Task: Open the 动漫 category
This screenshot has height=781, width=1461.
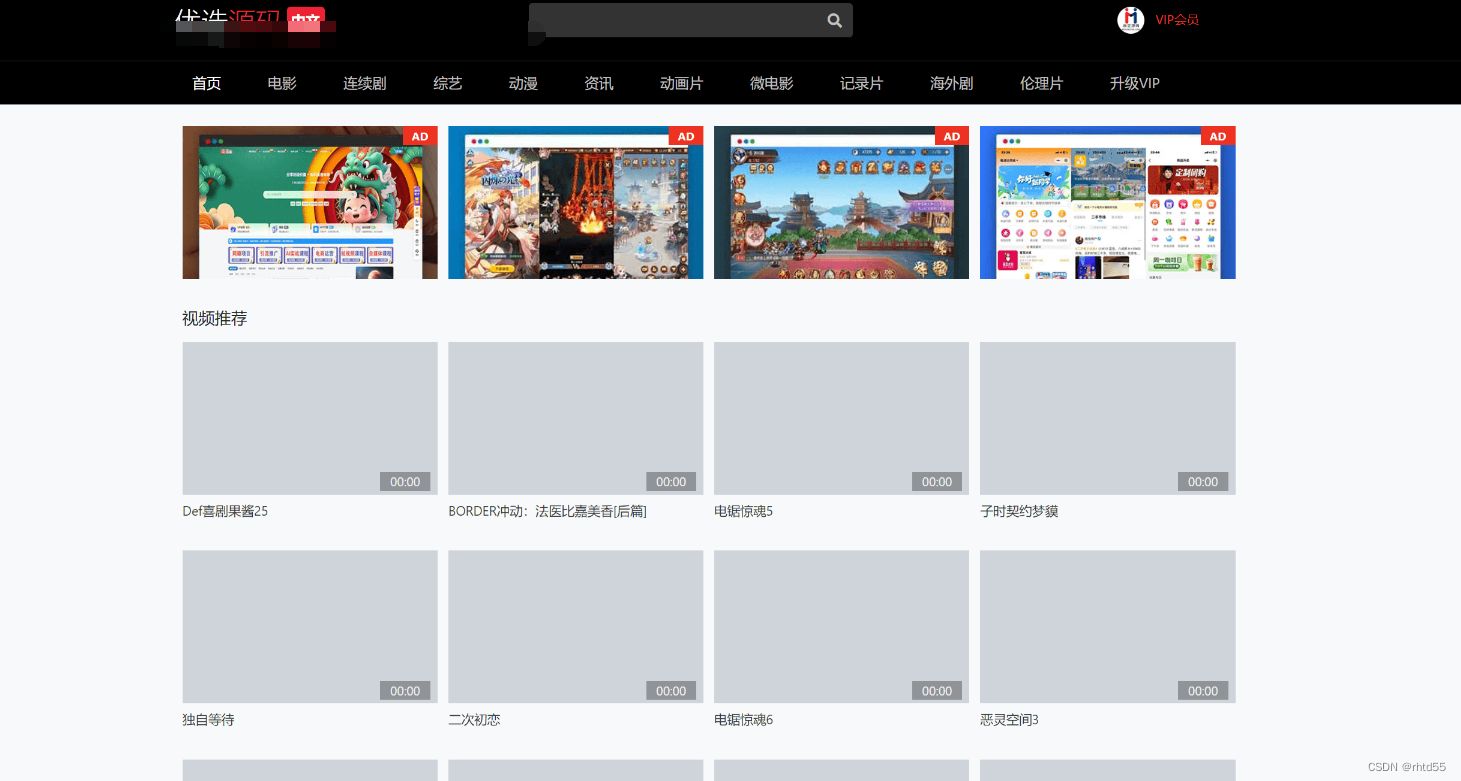Action: click(x=522, y=83)
